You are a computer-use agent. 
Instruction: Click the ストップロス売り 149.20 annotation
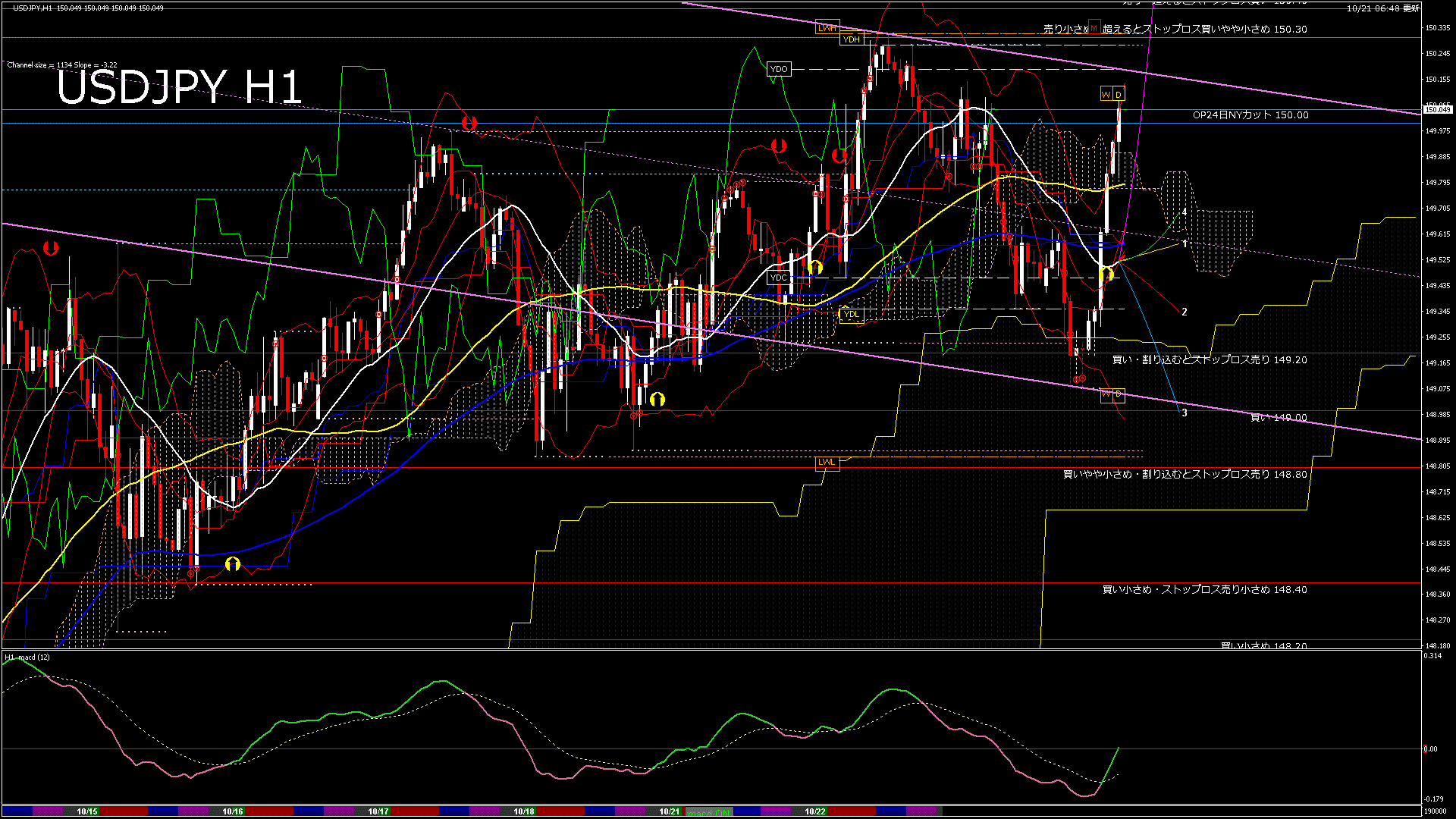pos(1210,360)
